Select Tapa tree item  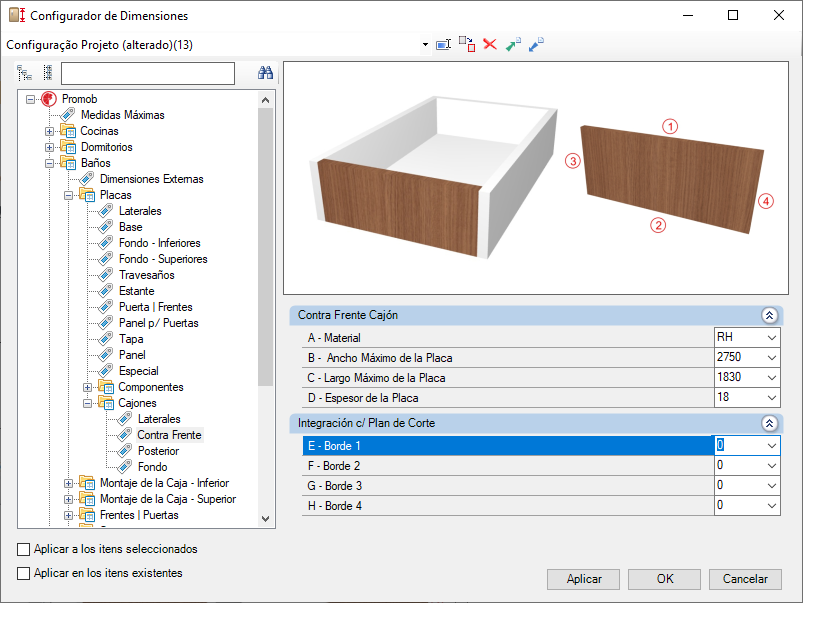coord(131,339)
